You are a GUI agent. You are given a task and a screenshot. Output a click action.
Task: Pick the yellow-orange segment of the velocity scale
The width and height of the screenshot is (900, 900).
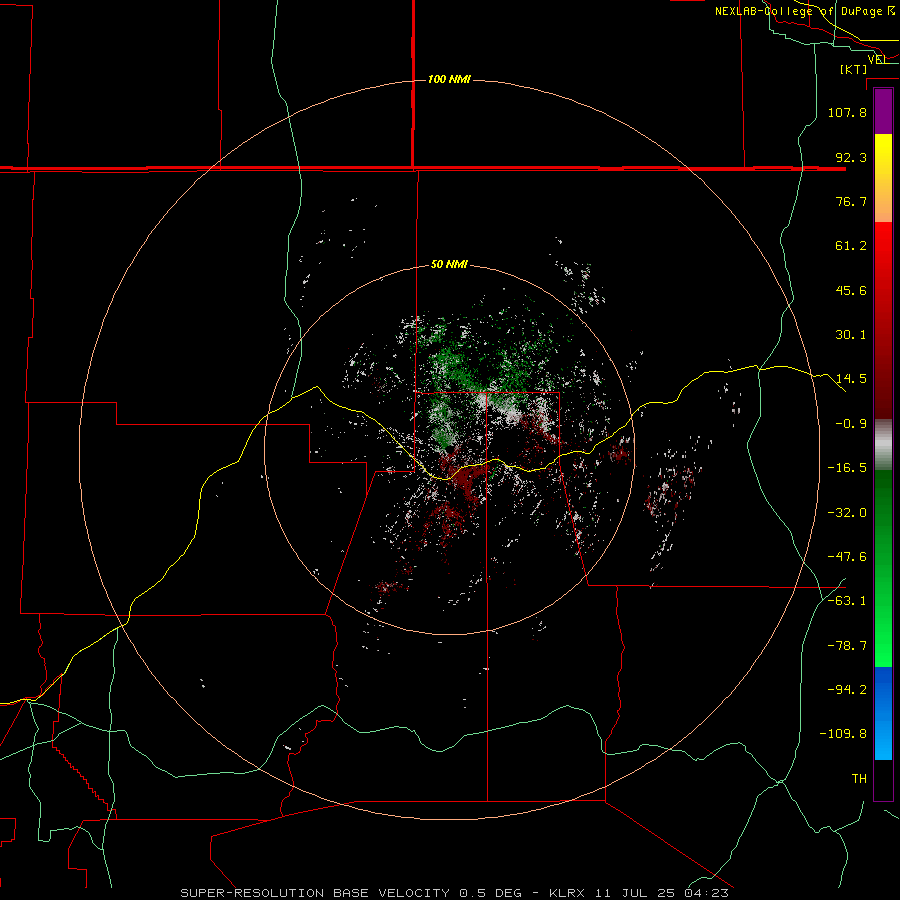tap(883, 178)
